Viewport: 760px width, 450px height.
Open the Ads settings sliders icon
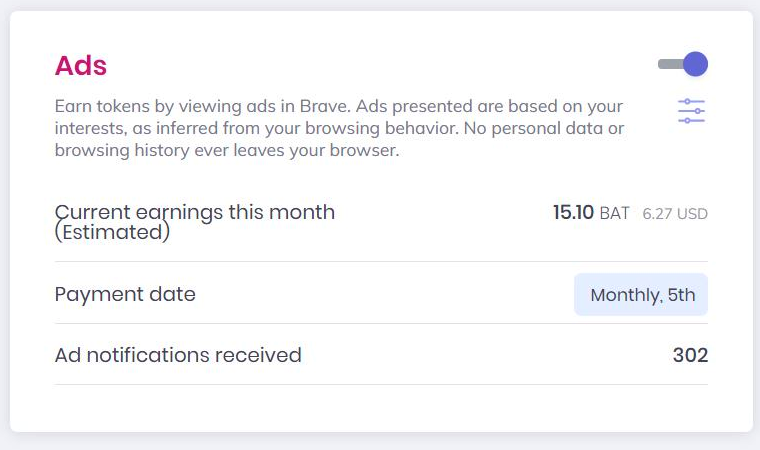point(691,111)
